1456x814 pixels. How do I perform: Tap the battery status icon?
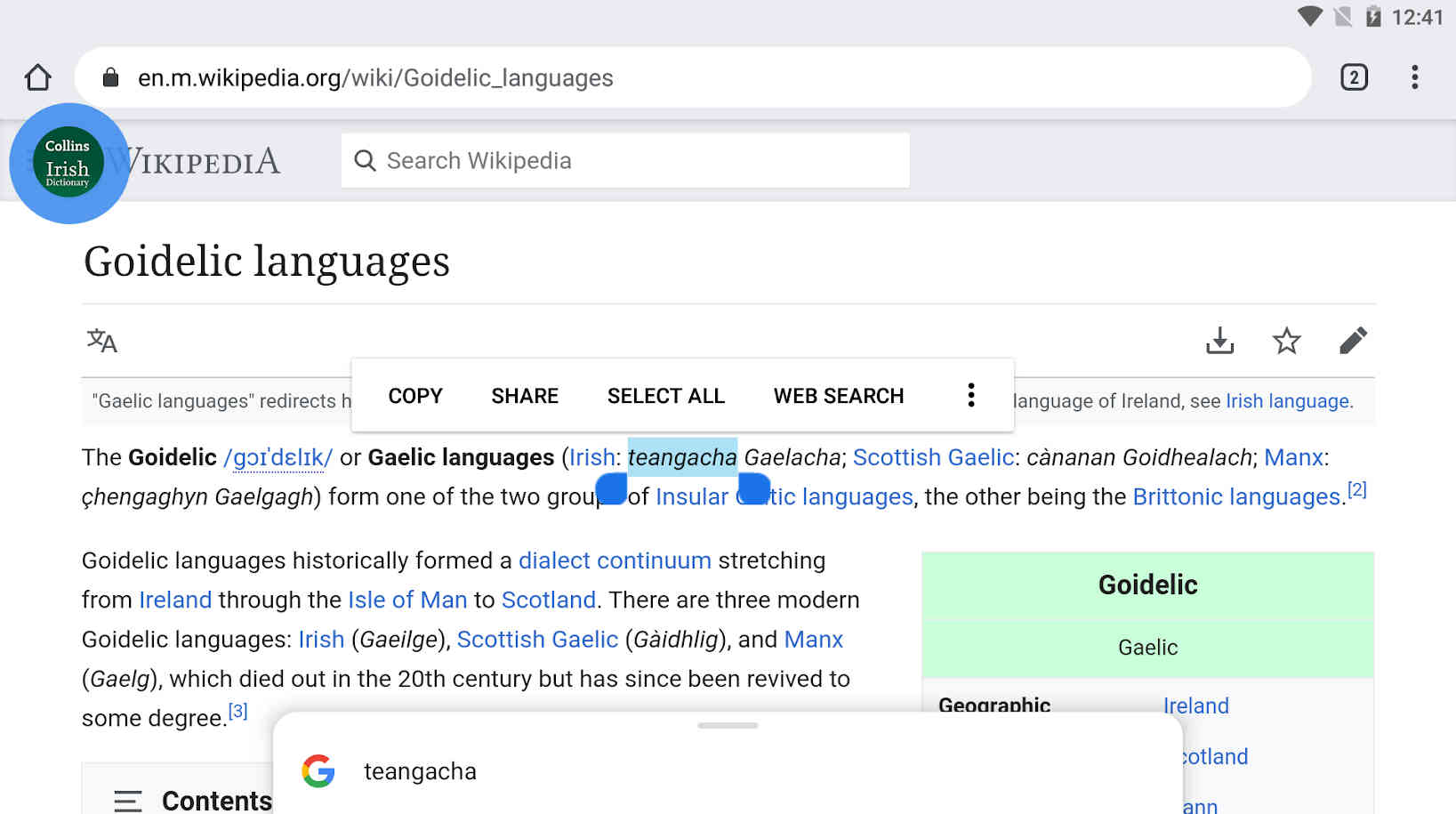pyautogui.click(x=1373, y=17)
